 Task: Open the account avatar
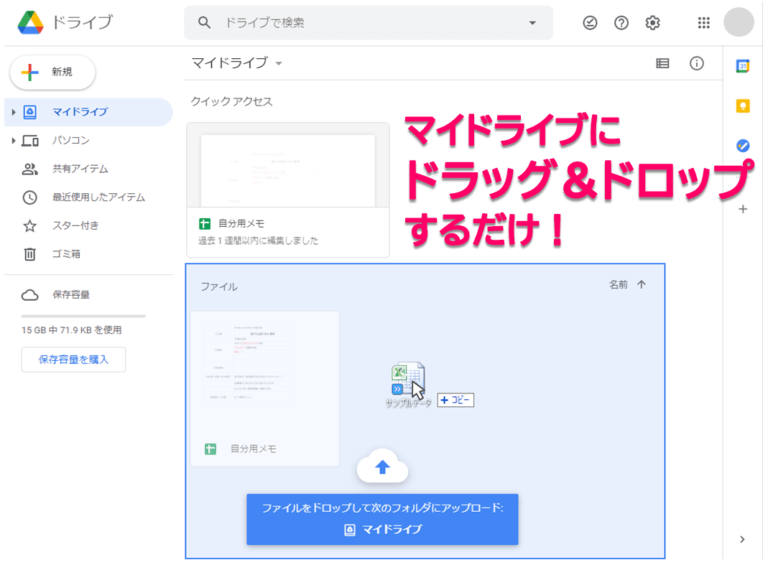[739, 22]
